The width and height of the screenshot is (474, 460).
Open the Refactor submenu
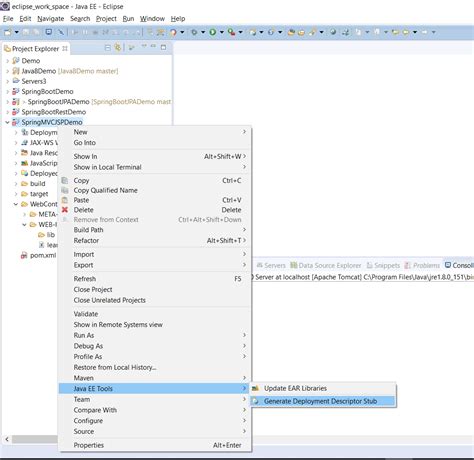[x=155, y=240]
